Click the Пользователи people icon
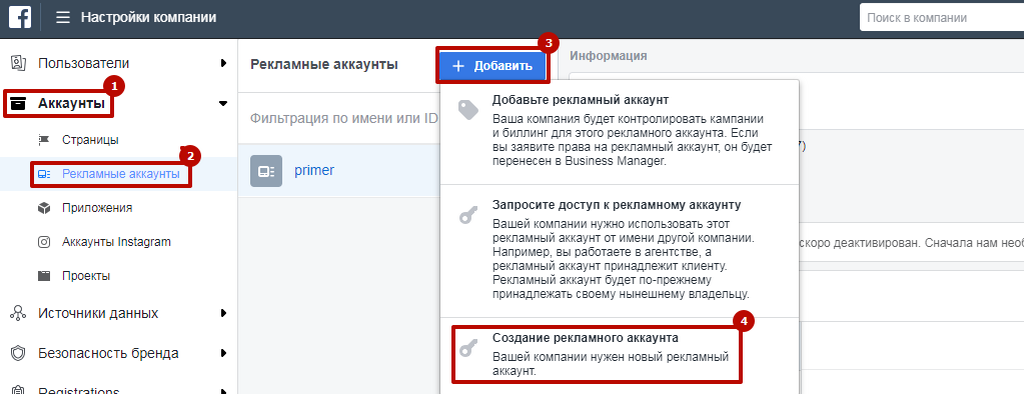Viewport: 1024px width, 394px height. pos(18,63)
